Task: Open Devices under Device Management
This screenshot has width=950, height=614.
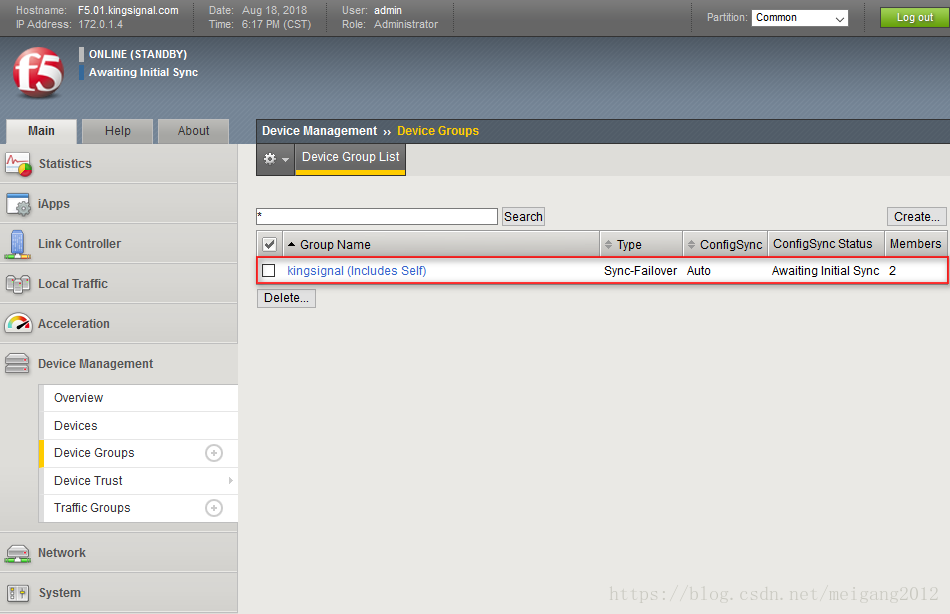Action: tap(139, 425)
